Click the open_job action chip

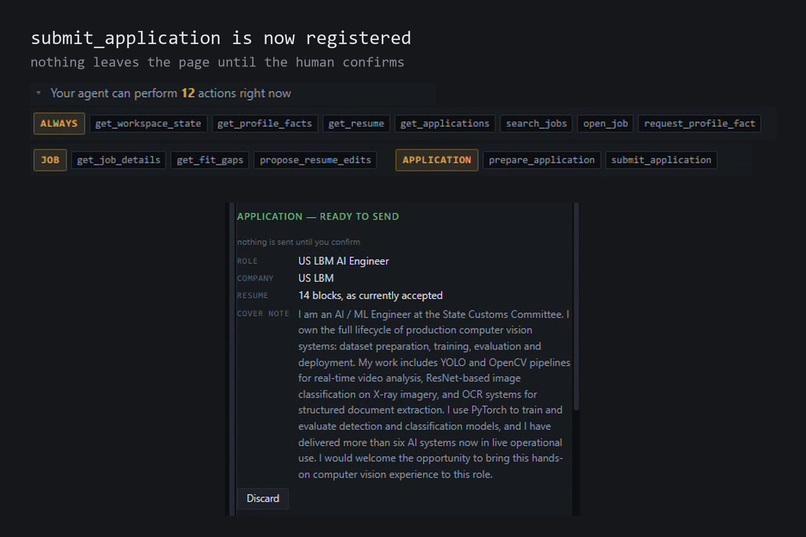point(605,123)
